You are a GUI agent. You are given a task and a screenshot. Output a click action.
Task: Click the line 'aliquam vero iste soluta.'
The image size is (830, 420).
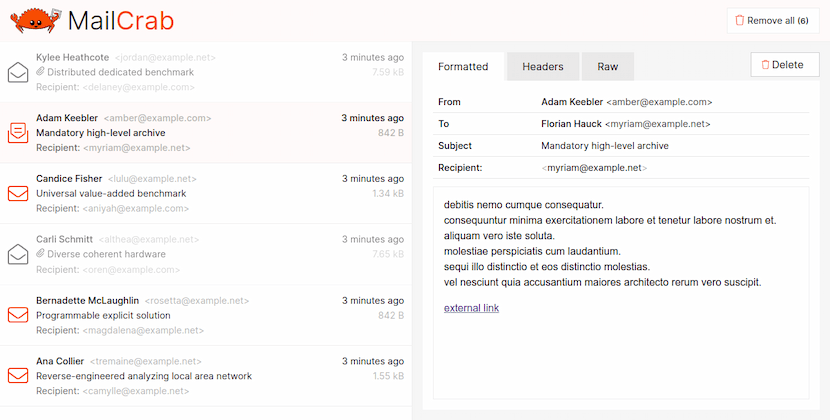(499, 236)
